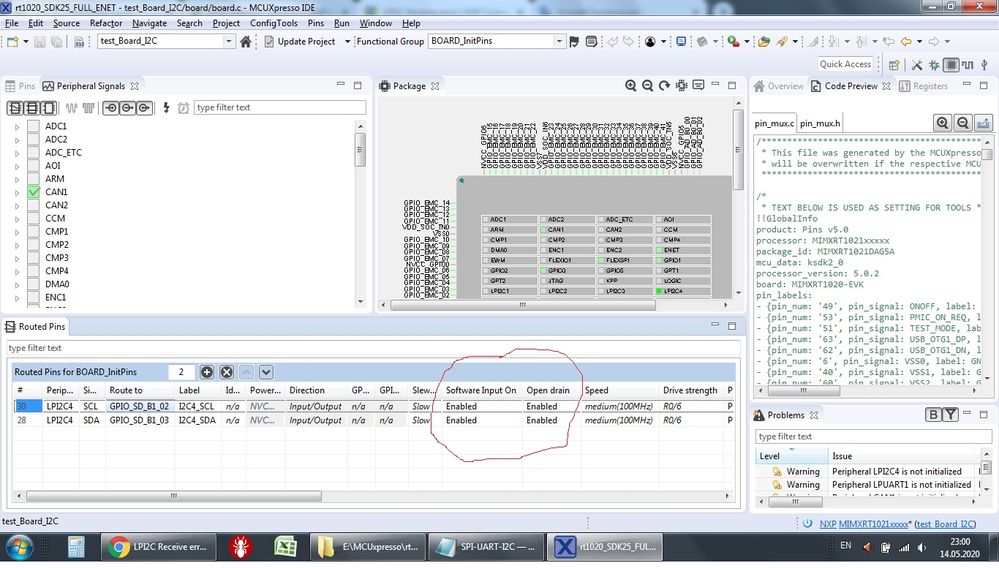Open the calculator taskbar icon
This screenshot has height=568, width=999.
[x=76, y=547]
